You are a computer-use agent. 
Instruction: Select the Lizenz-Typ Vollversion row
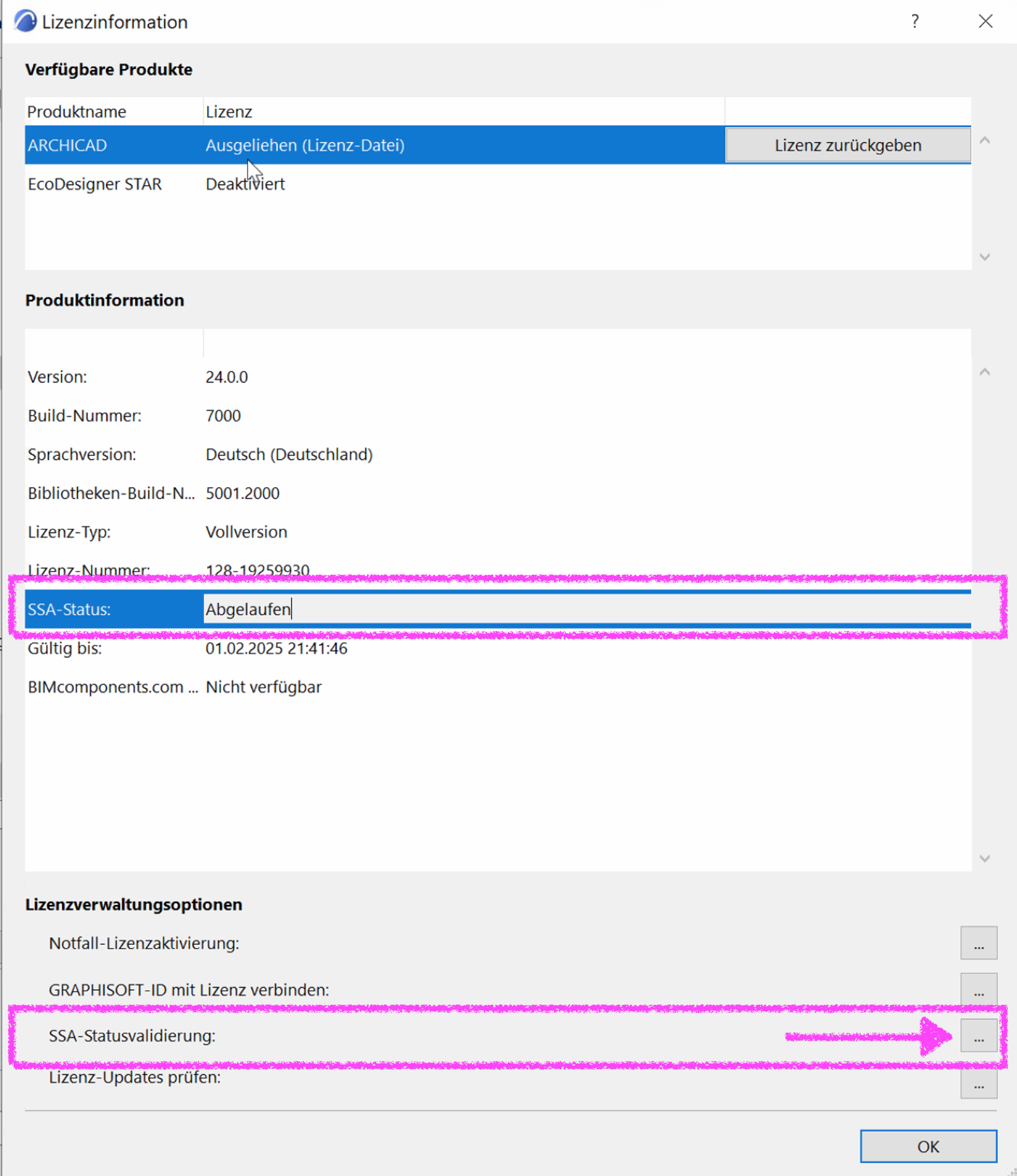498,532
